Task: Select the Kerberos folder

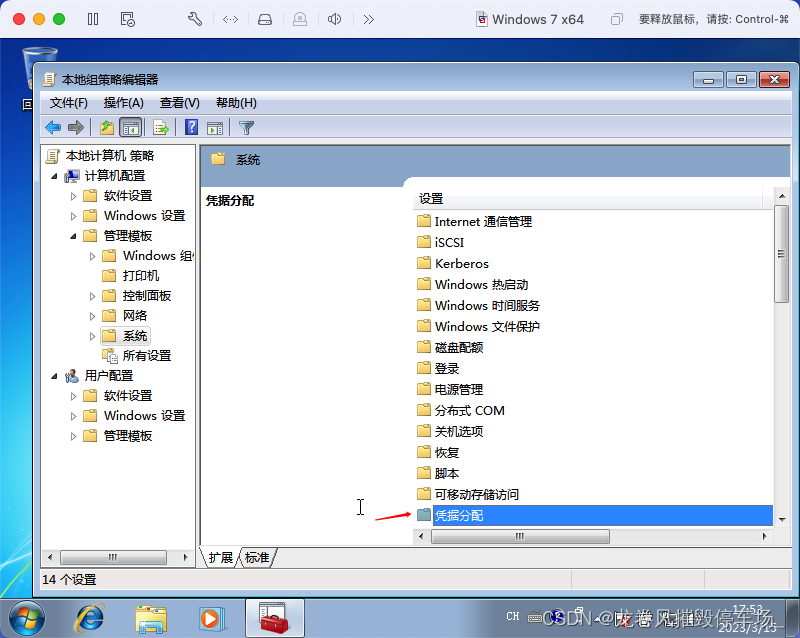Action: (x=461, y=263)
